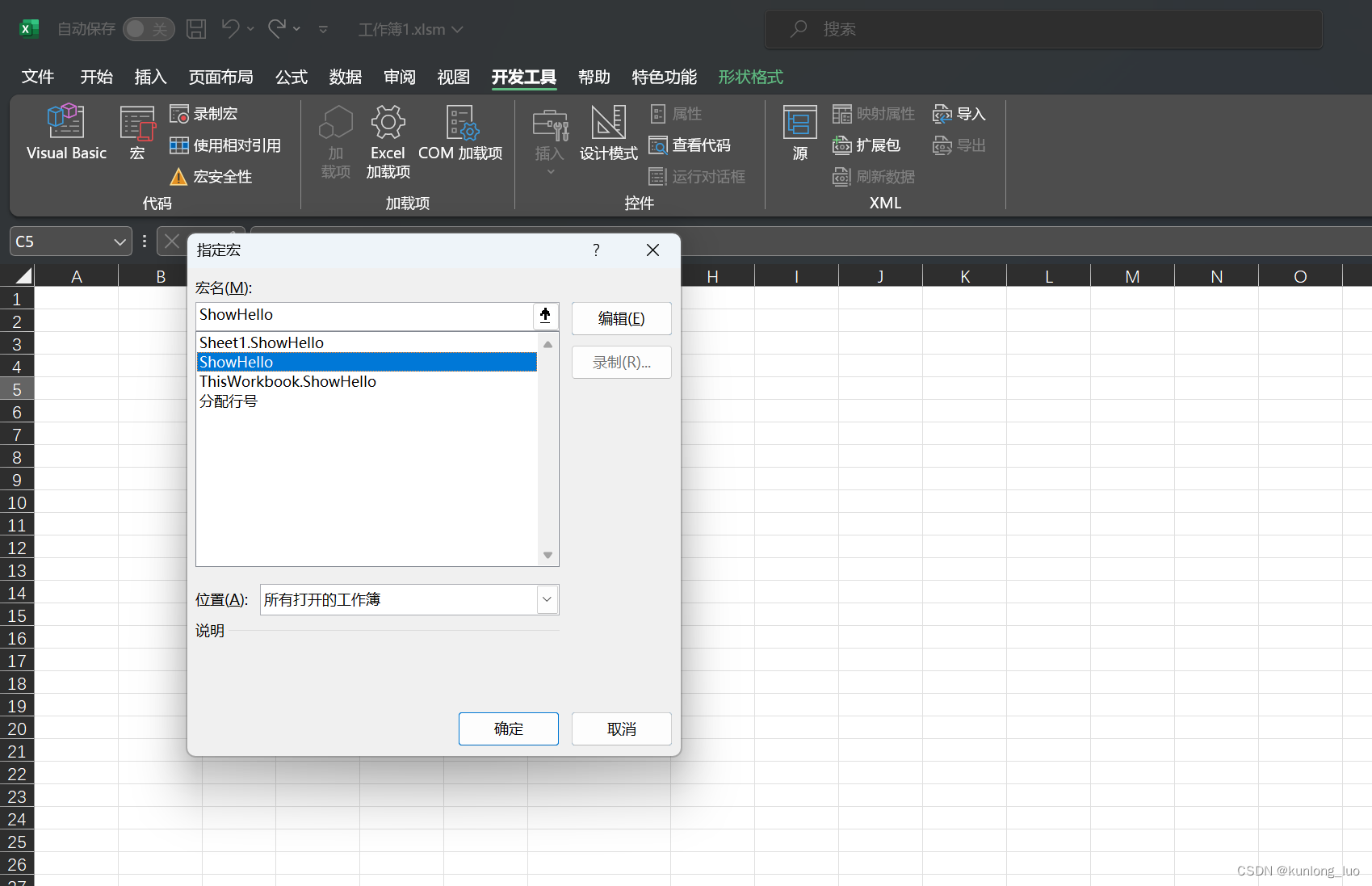Open the 位置 location dropdown
Screen dimensions: 1372x886
pyautogui.click(x=547, y=599)
